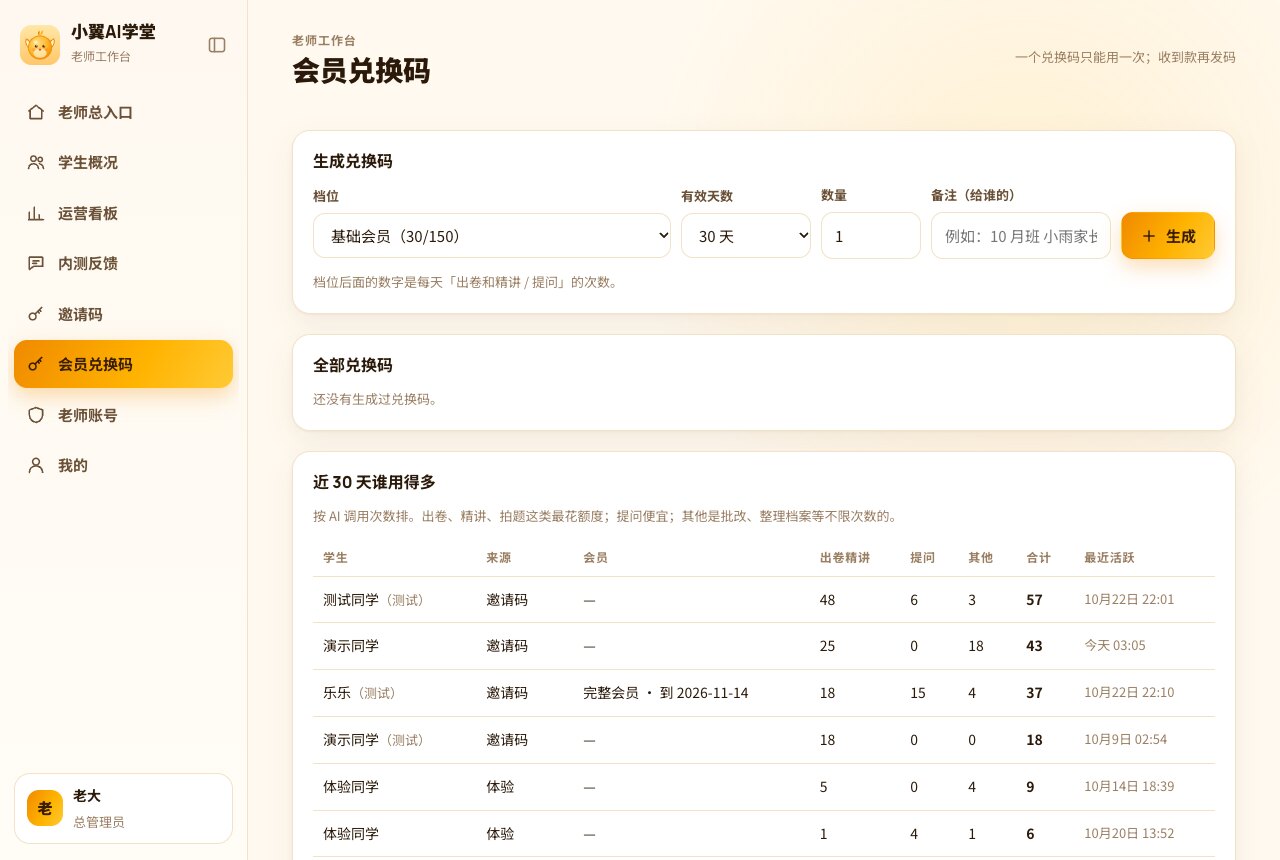Click the 老 avatar badge at bottom
Viewport: 1280px width, 860px height.
[x=45, y=808]
